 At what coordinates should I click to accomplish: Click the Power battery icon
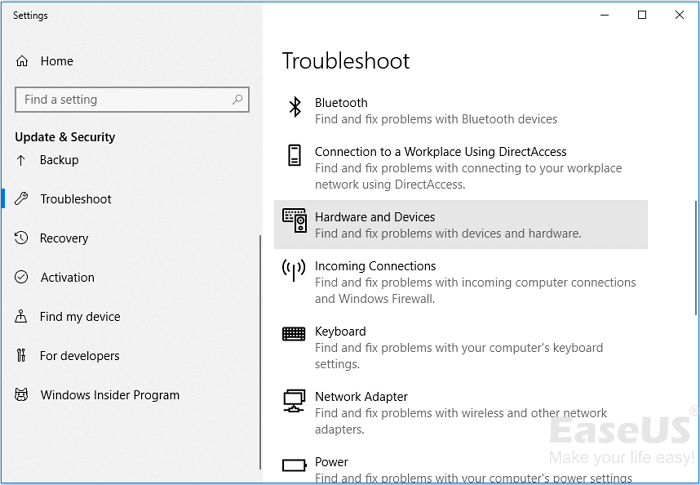[x=294, y=465]
